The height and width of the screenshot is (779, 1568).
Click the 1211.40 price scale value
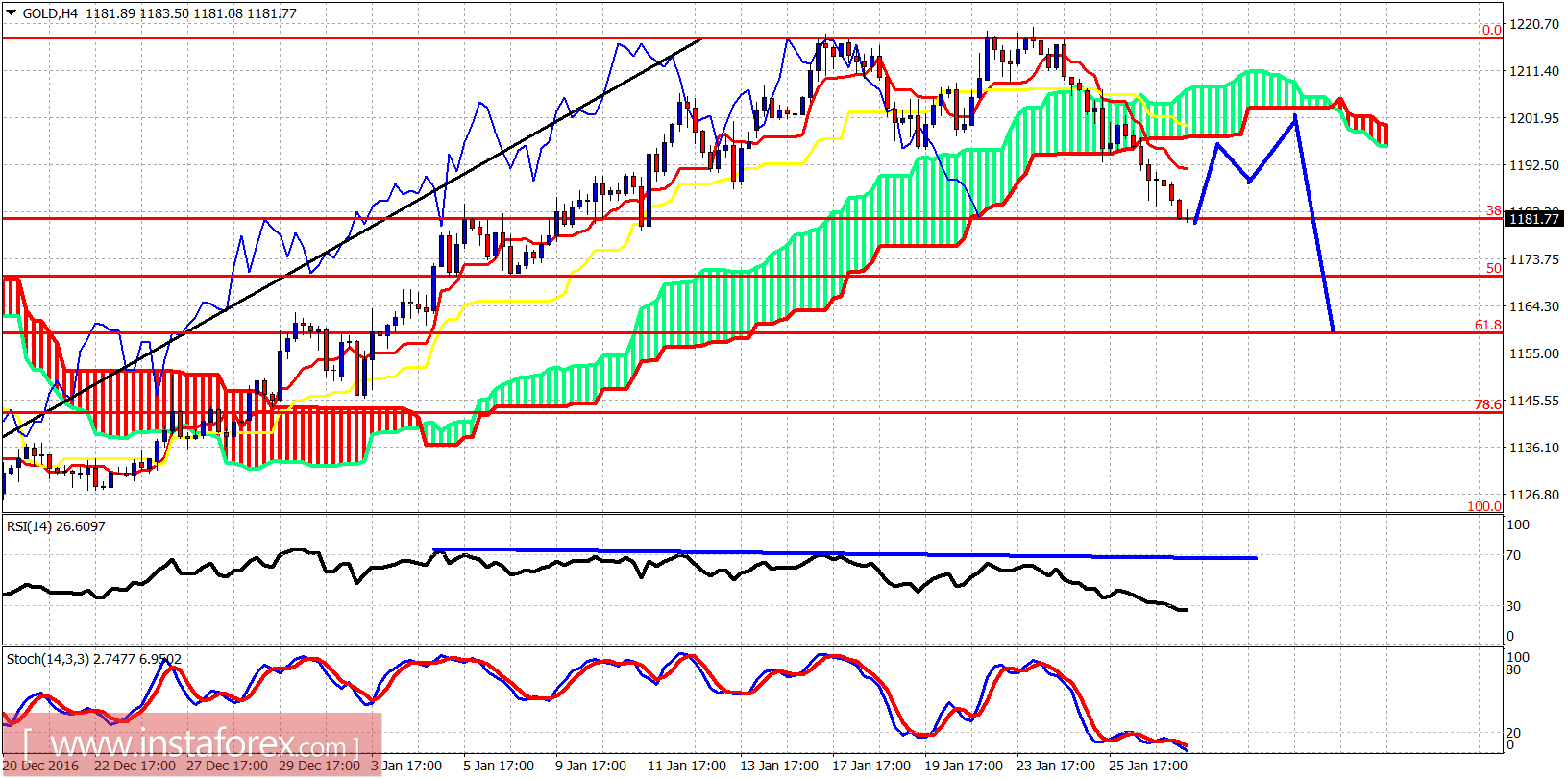click(1534, 71)
